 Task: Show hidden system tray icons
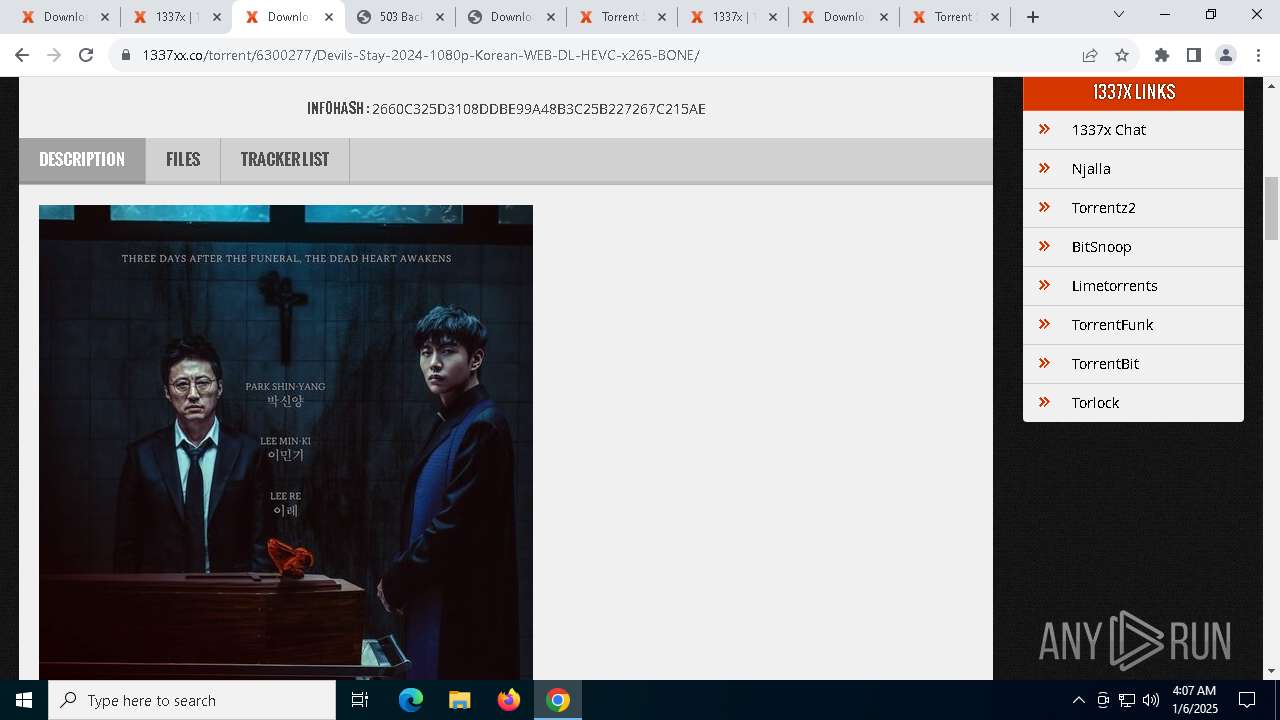[1078, 700]
